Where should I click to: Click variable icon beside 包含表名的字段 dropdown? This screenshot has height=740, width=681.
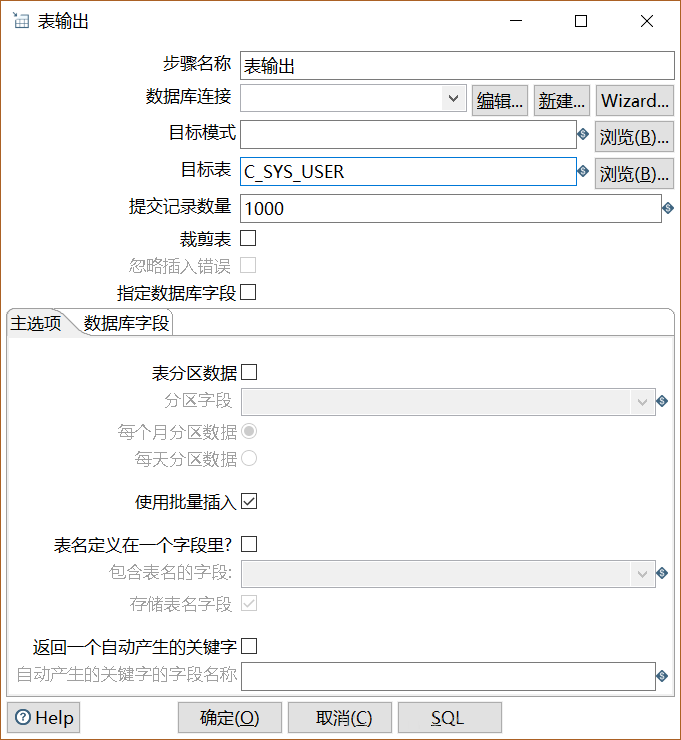tap(662, 573)
